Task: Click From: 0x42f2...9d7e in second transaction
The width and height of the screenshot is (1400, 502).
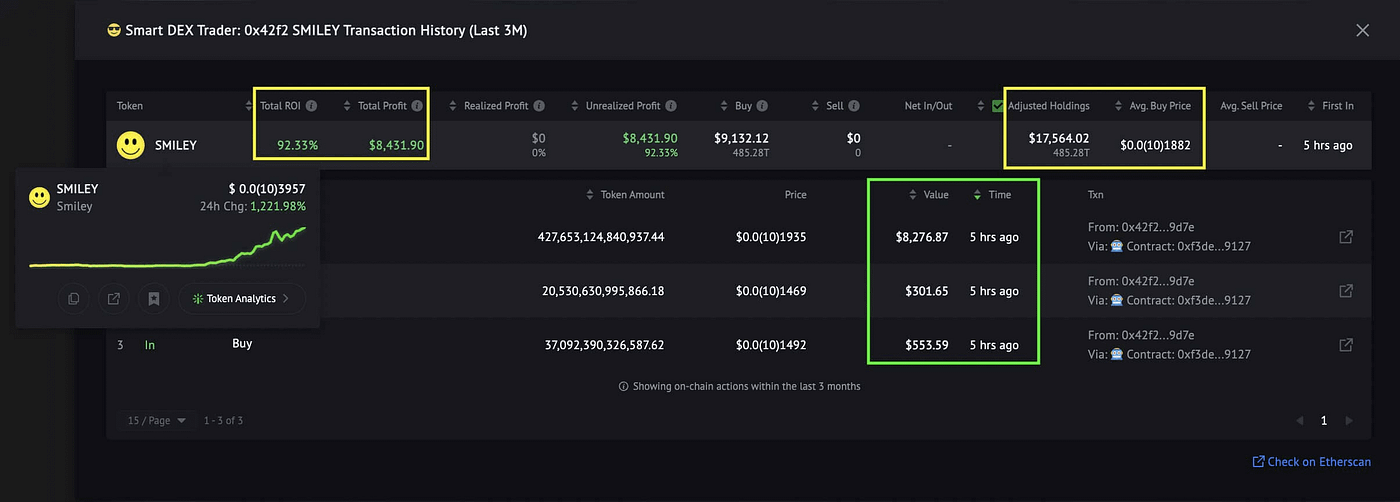Action: coord(1141,281)
